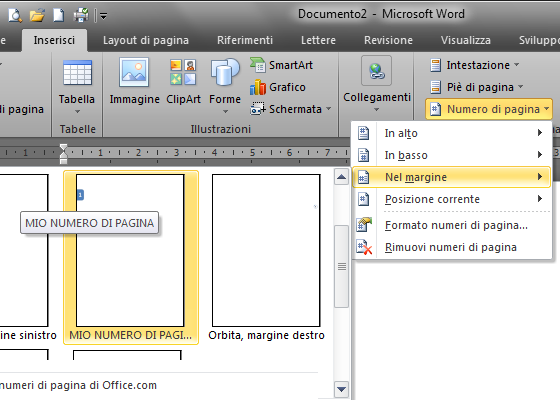Expand the Intestazione dropdown arrow

coord(516,65)
